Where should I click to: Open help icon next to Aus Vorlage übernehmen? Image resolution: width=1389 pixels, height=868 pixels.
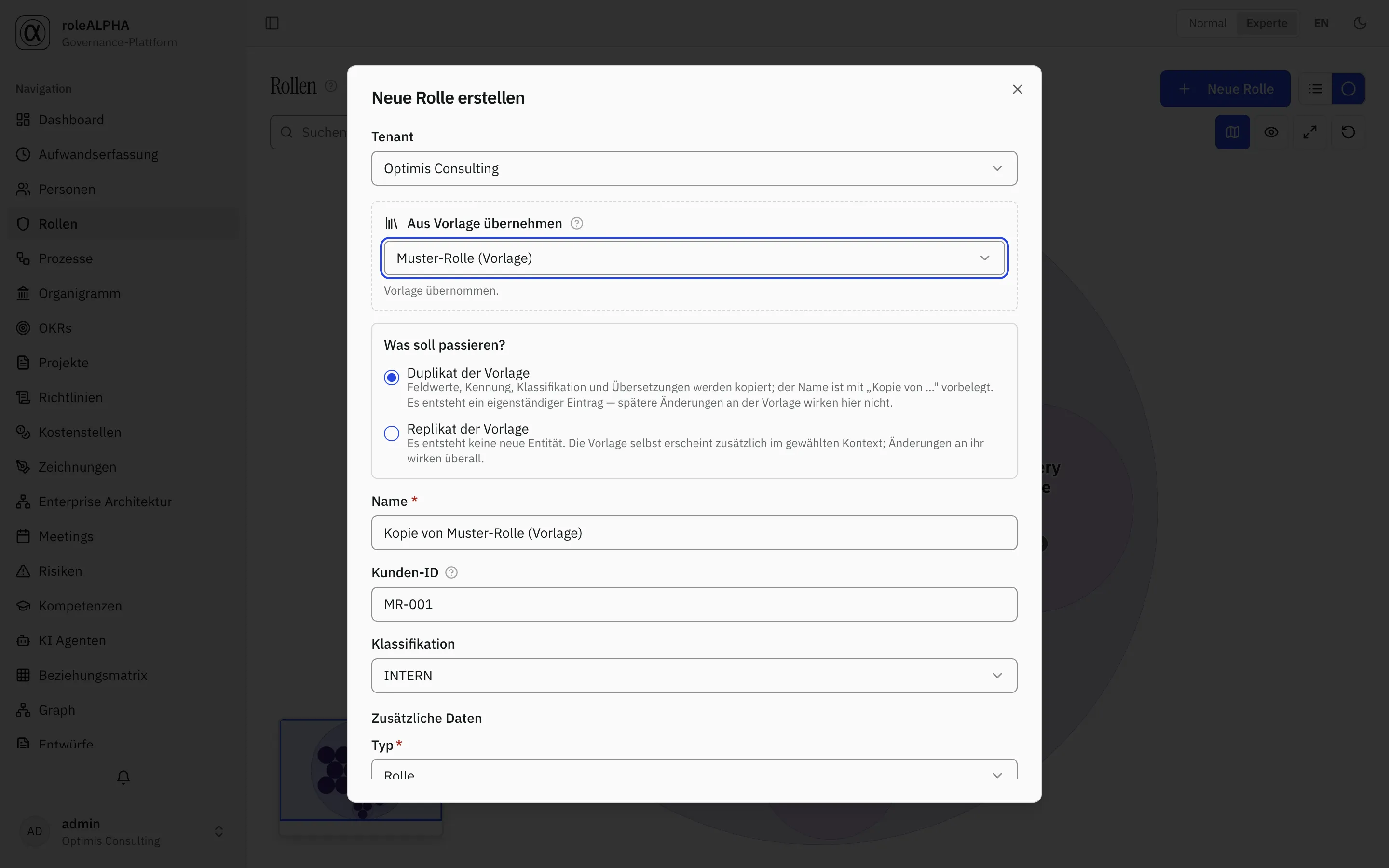coord(577,223)
